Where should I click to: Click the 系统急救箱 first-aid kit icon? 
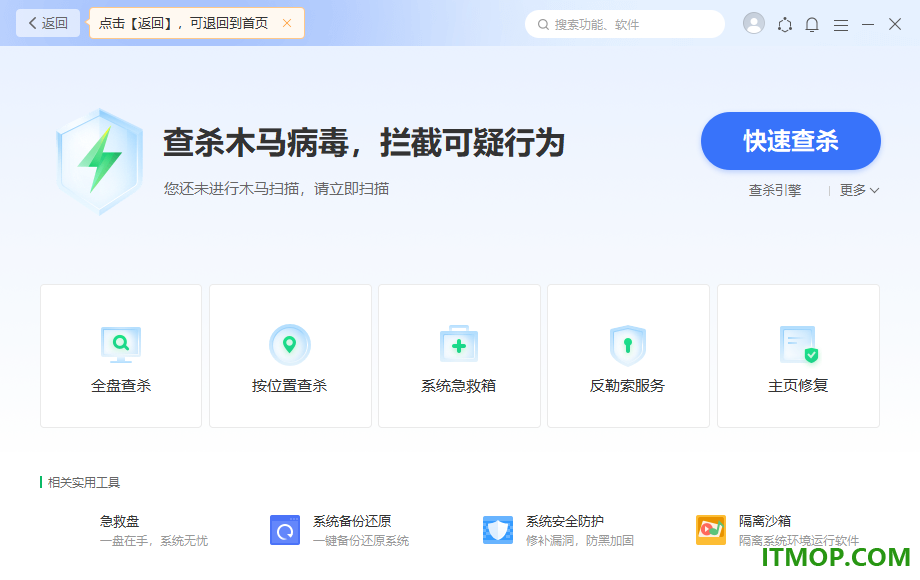click(459, 344)
